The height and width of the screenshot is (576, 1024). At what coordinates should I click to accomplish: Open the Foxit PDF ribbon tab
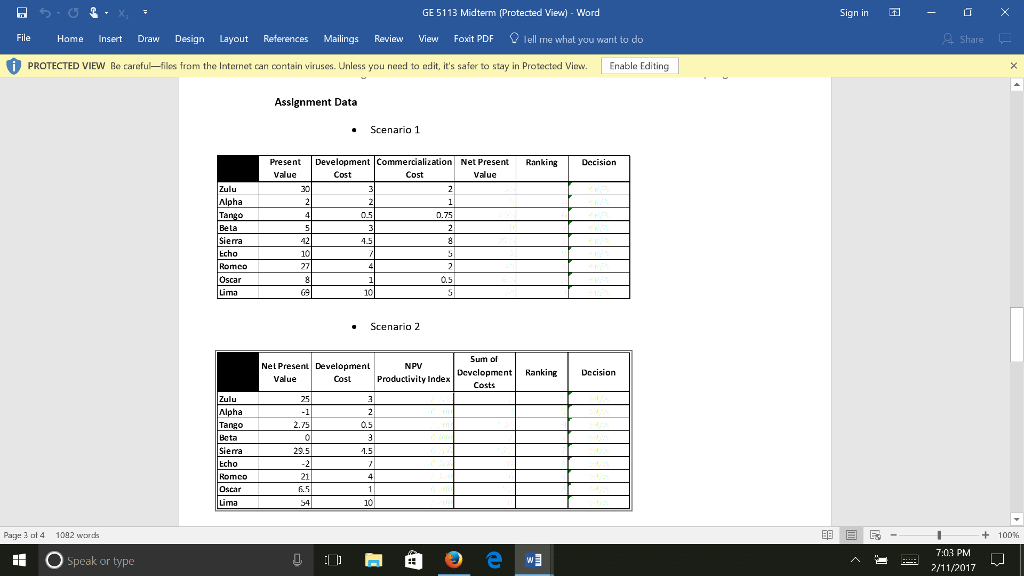472,39
